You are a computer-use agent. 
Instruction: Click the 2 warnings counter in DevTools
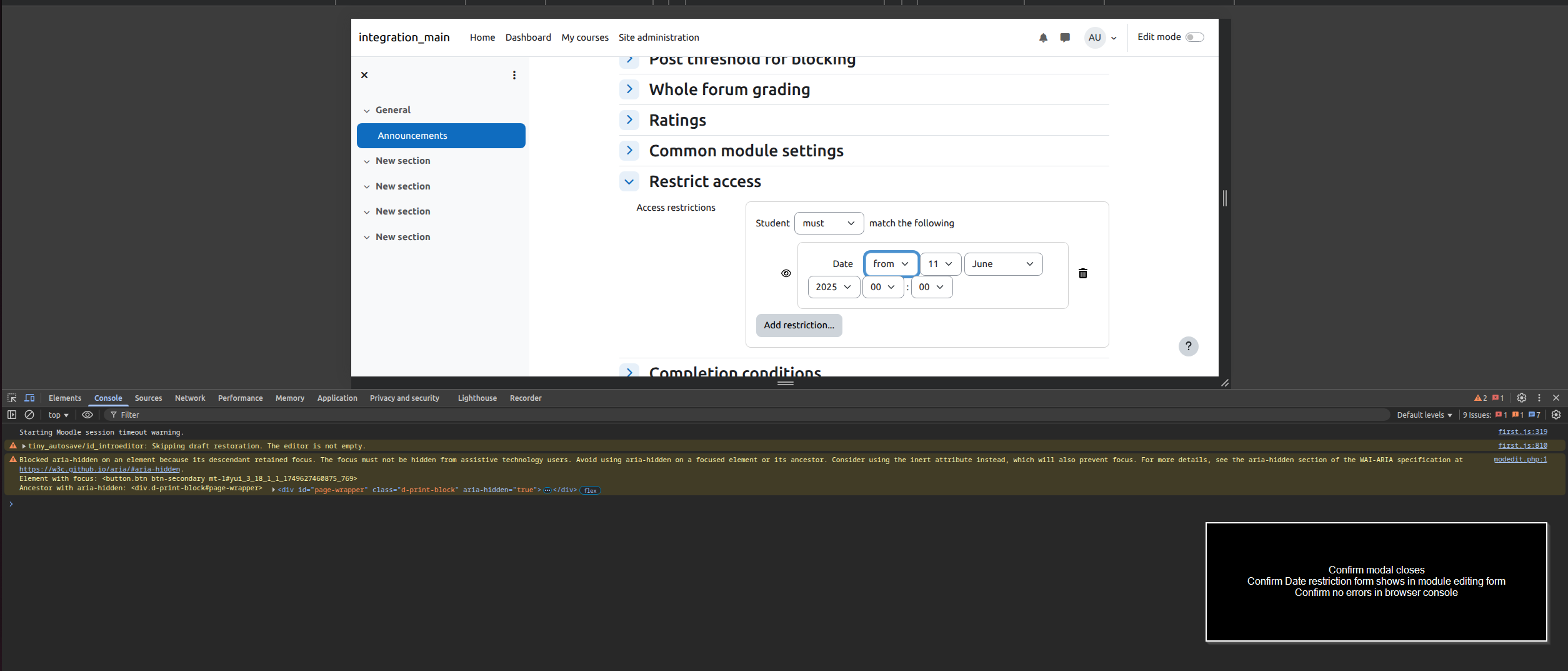(1481, 398)
